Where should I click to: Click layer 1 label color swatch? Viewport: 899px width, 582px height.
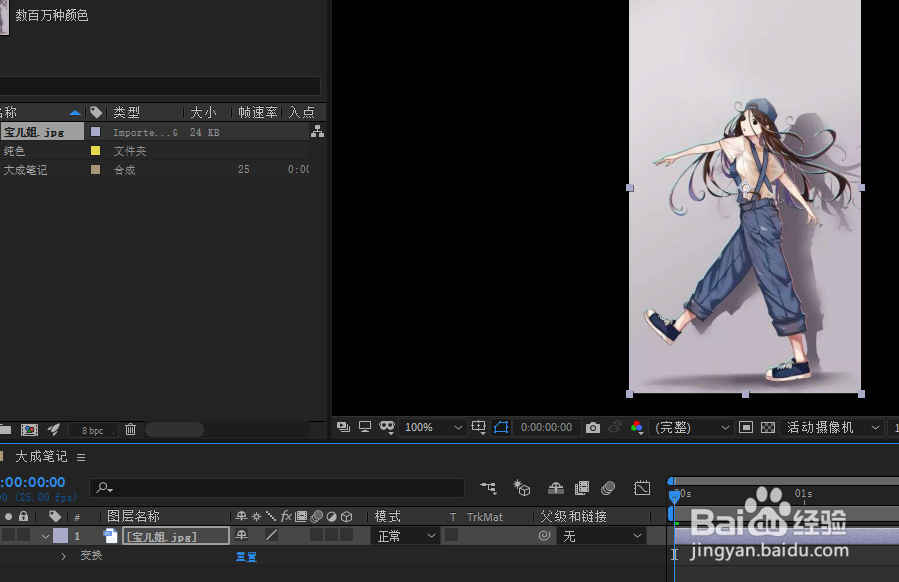[60, 536]
